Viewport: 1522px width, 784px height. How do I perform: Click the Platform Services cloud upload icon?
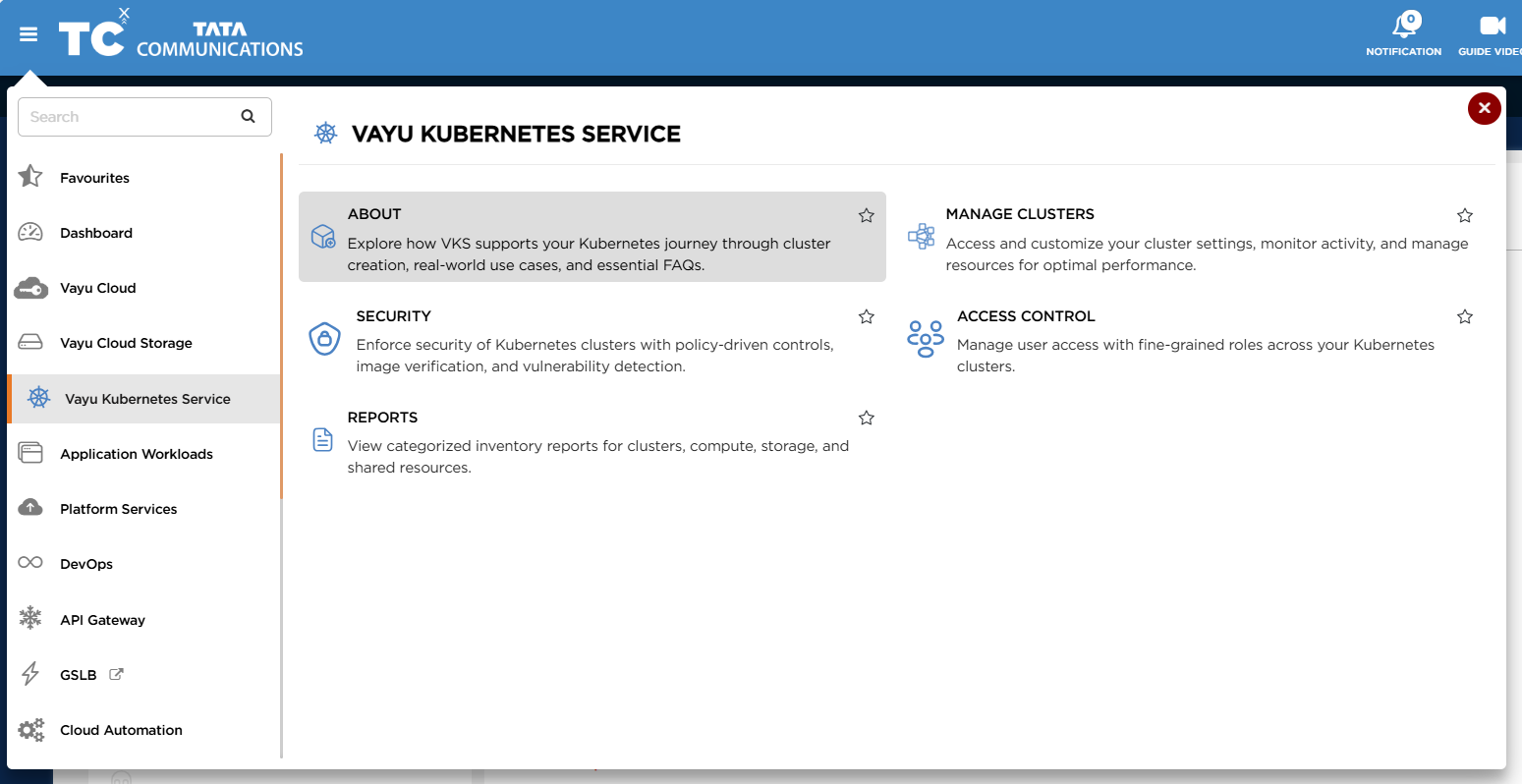(30, 508)
